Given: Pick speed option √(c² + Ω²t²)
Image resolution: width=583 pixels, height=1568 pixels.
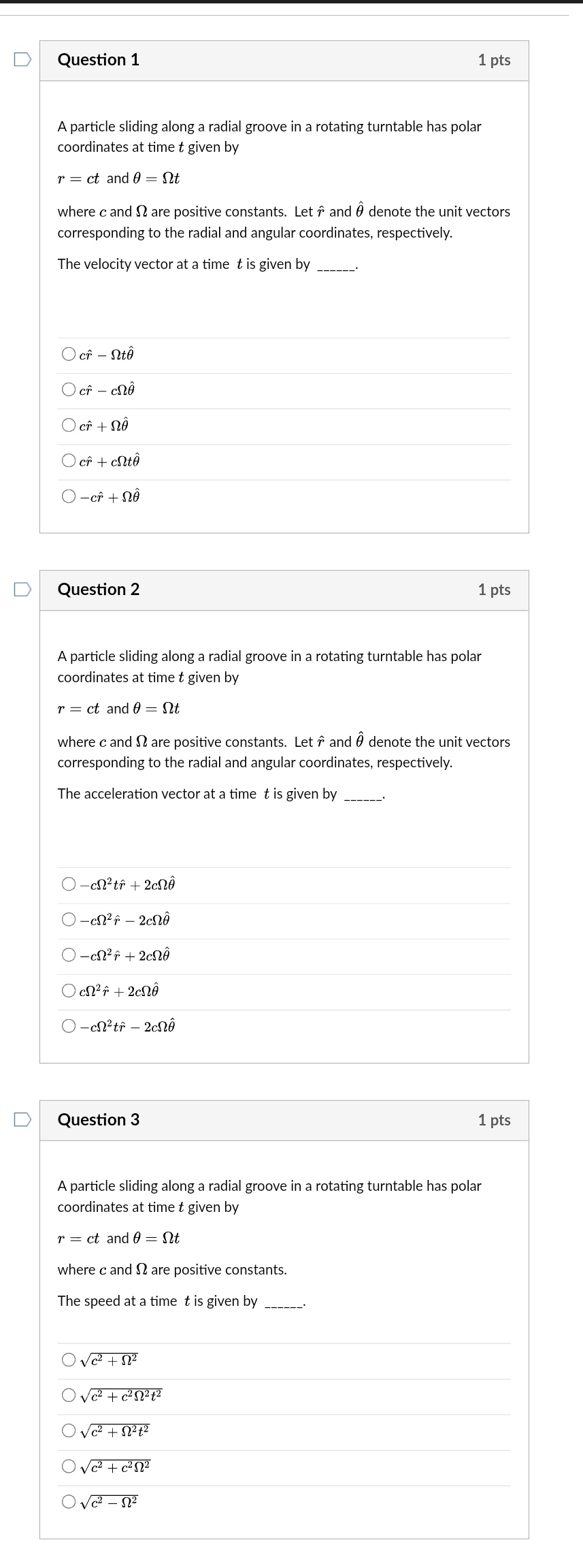Looking at the screenshot, I should [x=69, y=1430].
